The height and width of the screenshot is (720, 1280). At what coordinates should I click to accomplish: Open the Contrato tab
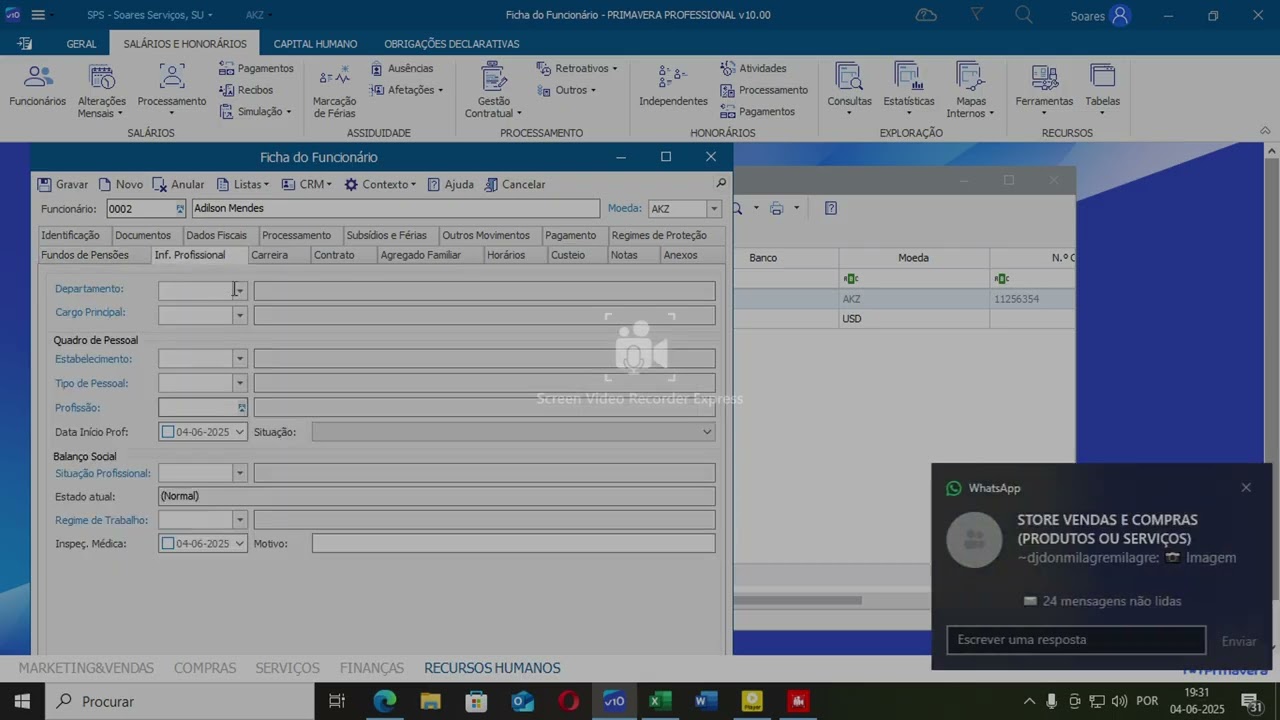tap(334, 255)
